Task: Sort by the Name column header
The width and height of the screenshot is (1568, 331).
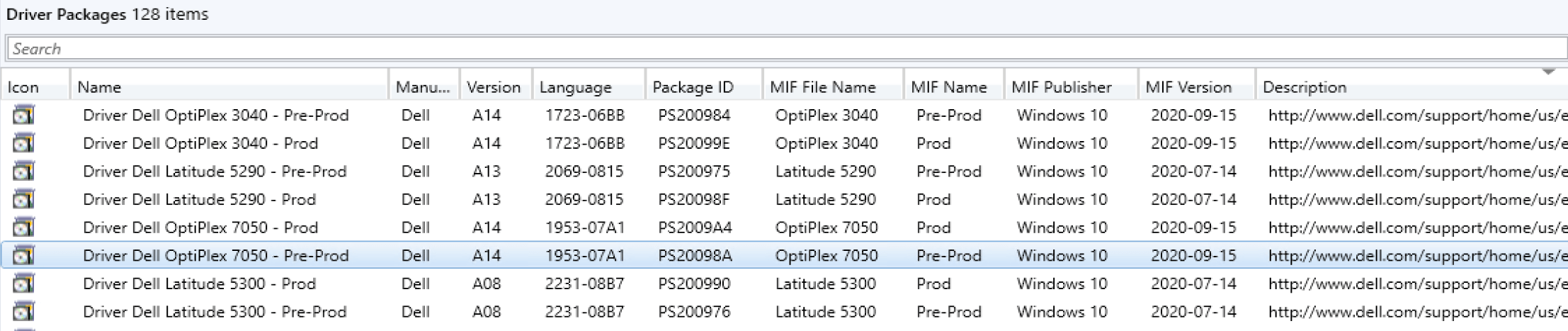Action: [x=99, y=87]
